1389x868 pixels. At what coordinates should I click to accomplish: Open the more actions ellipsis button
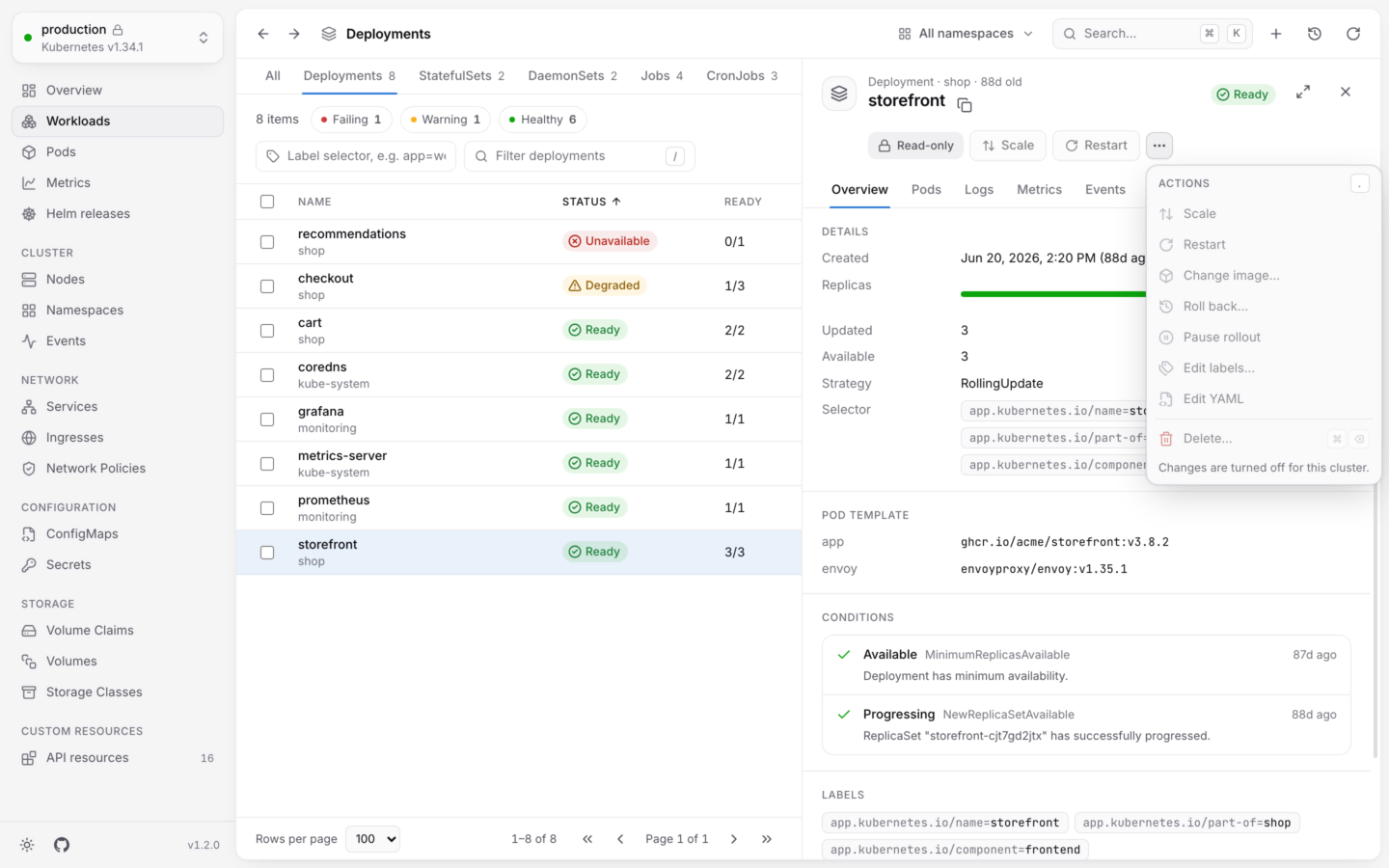[x=1159, y=146]
